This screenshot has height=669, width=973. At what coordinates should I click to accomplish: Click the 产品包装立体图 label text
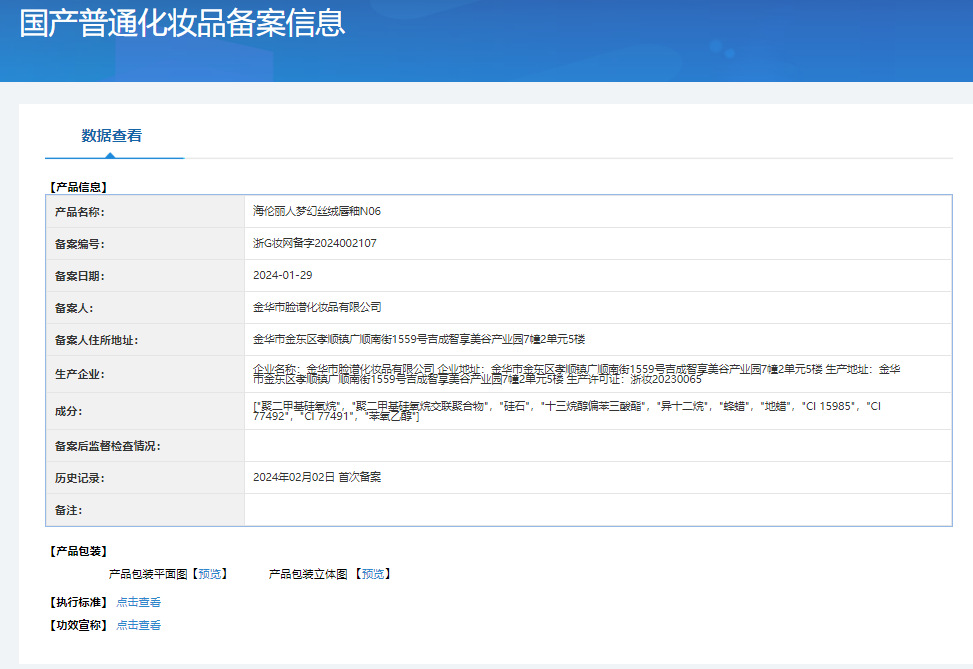308,574
